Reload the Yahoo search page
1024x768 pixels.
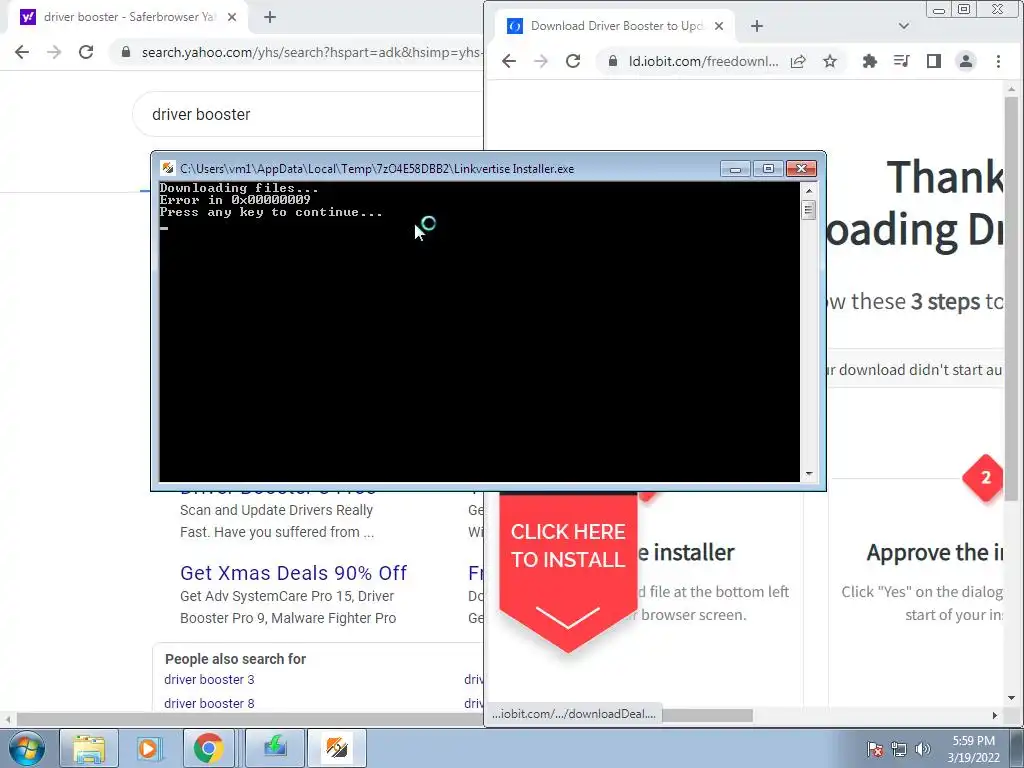(86, 52)
